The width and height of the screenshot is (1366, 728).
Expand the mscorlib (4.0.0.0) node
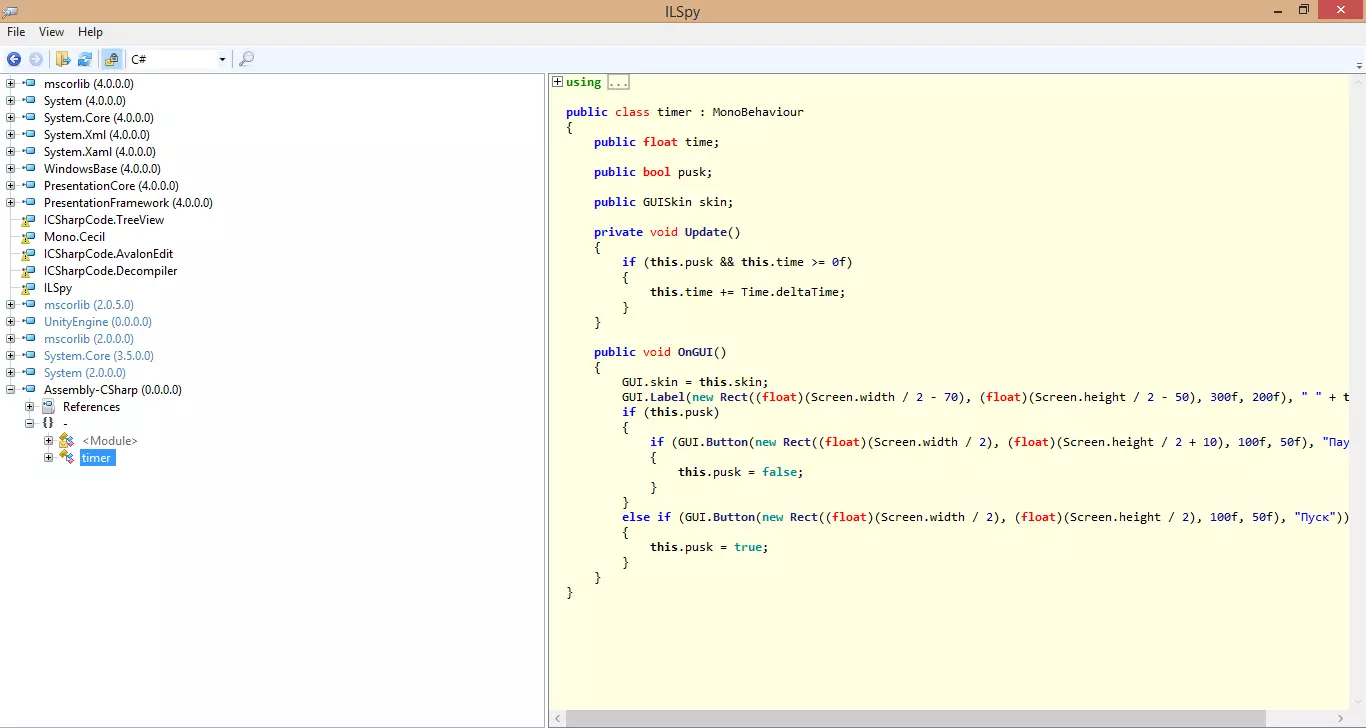pos(10,84)
